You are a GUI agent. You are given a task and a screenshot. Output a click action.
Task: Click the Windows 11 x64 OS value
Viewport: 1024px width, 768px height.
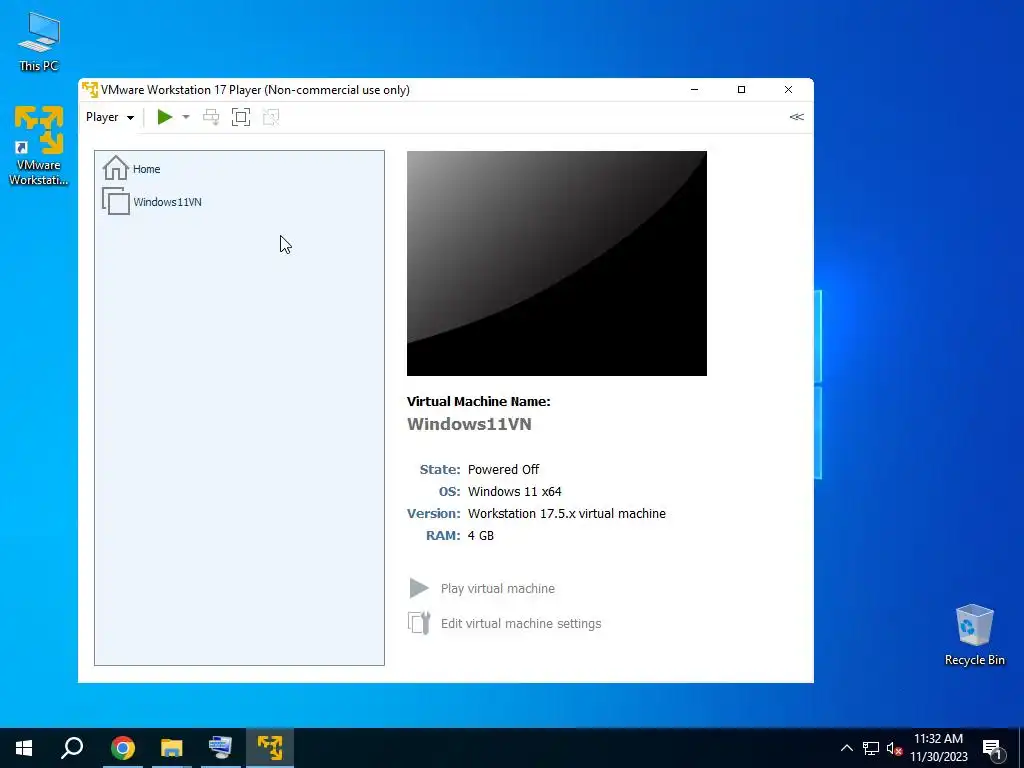tap(515, 492)
